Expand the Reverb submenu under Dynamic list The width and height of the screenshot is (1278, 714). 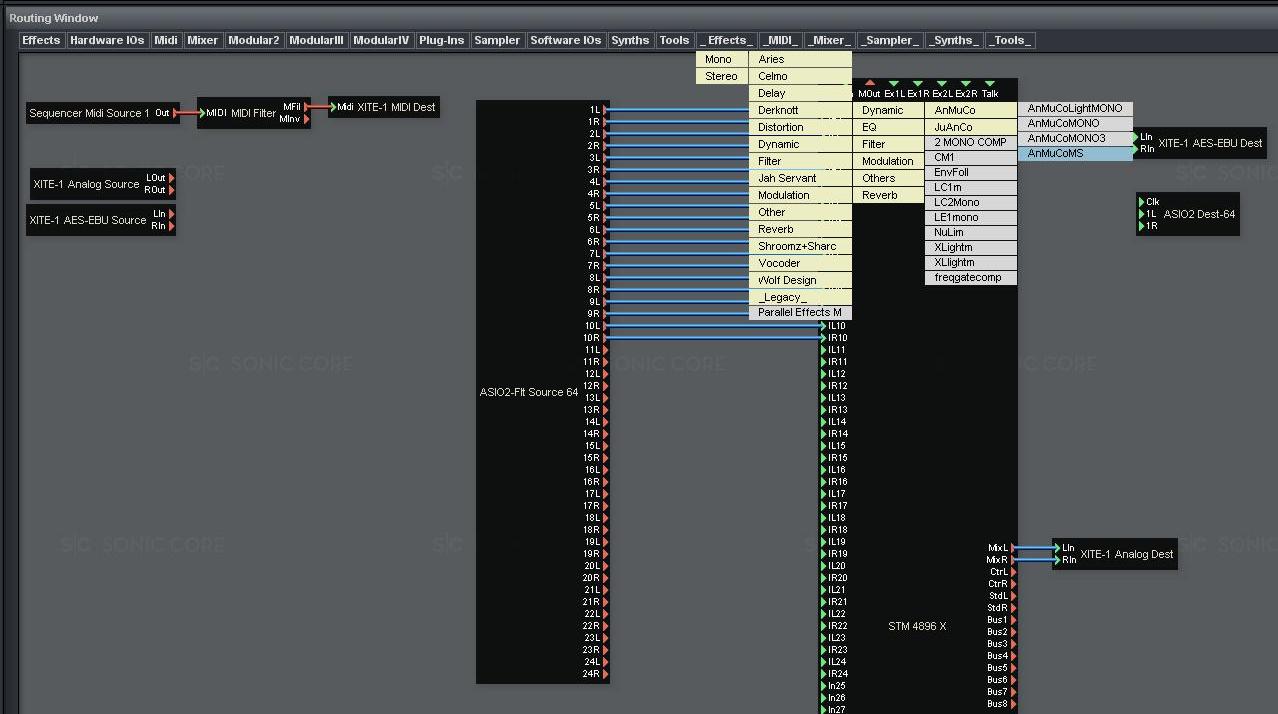tap(880, 195)
